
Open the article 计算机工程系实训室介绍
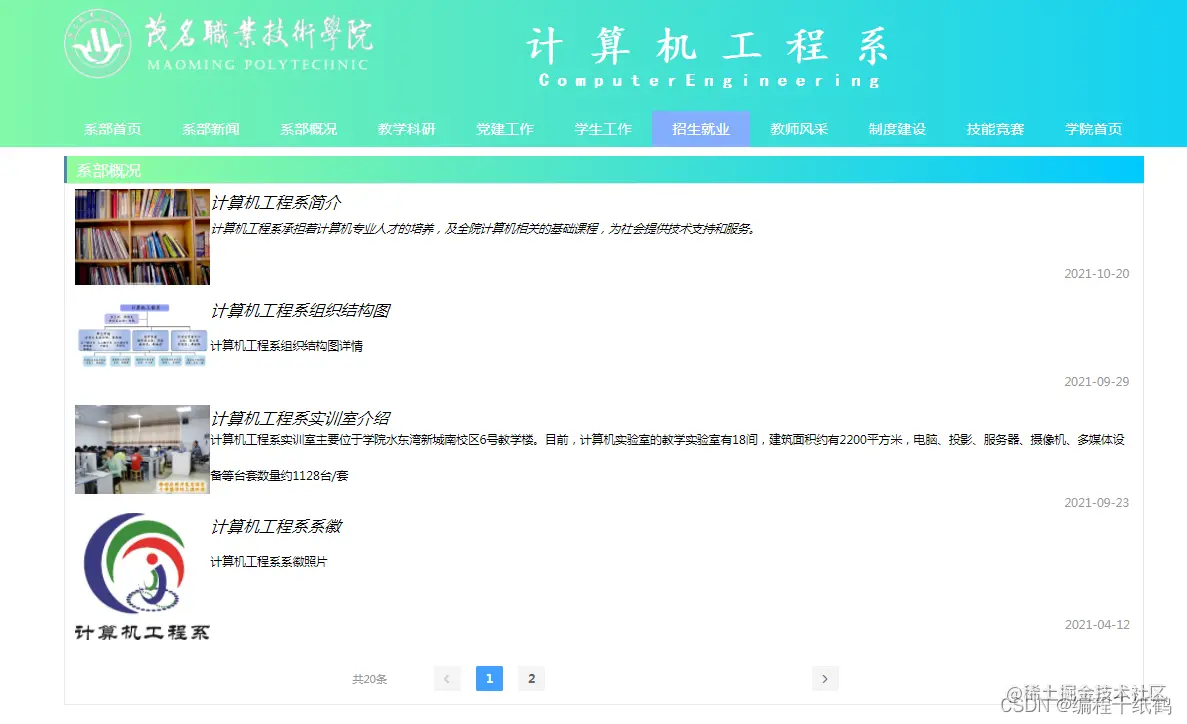tap(301, 418)
